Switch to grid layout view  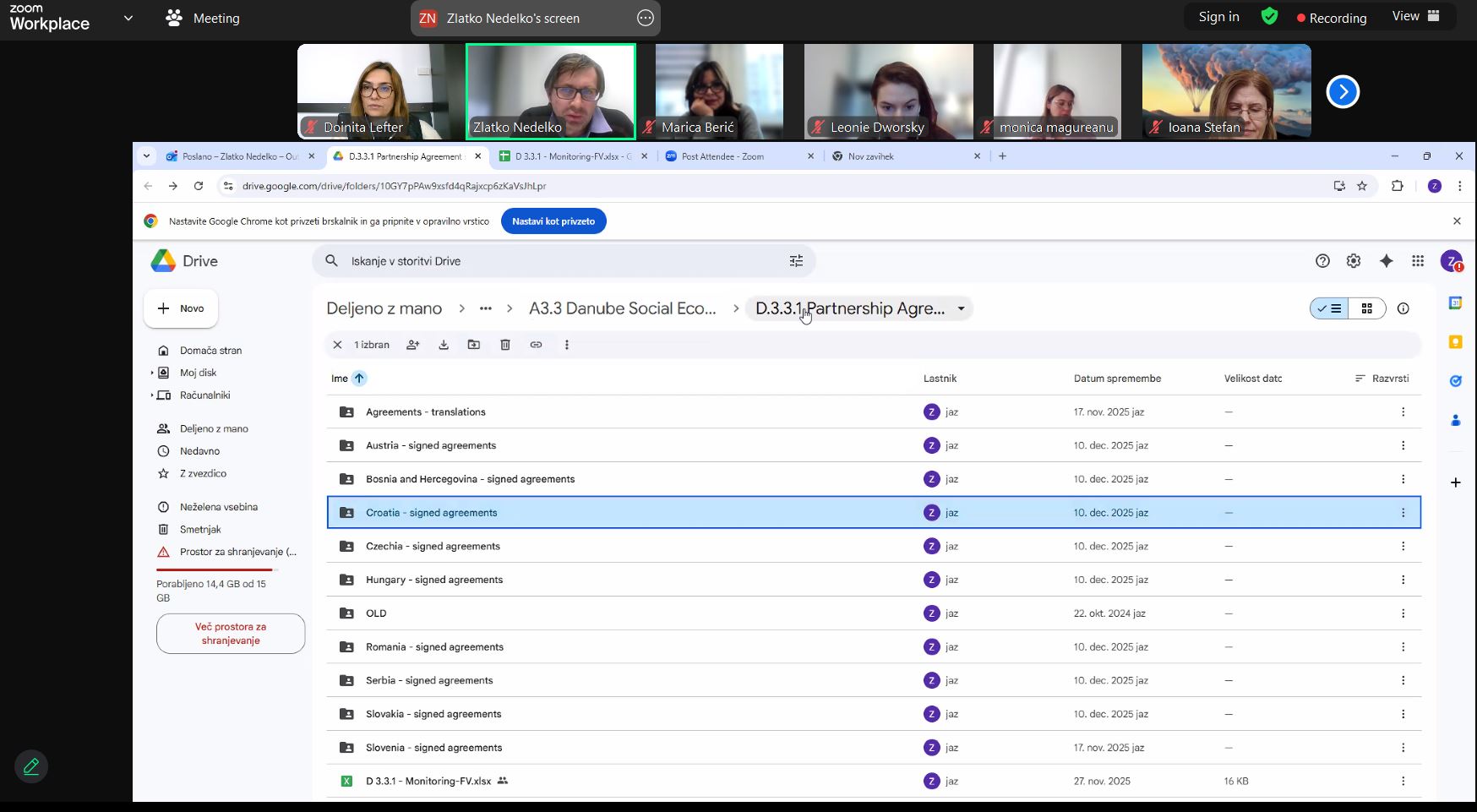1366,308
